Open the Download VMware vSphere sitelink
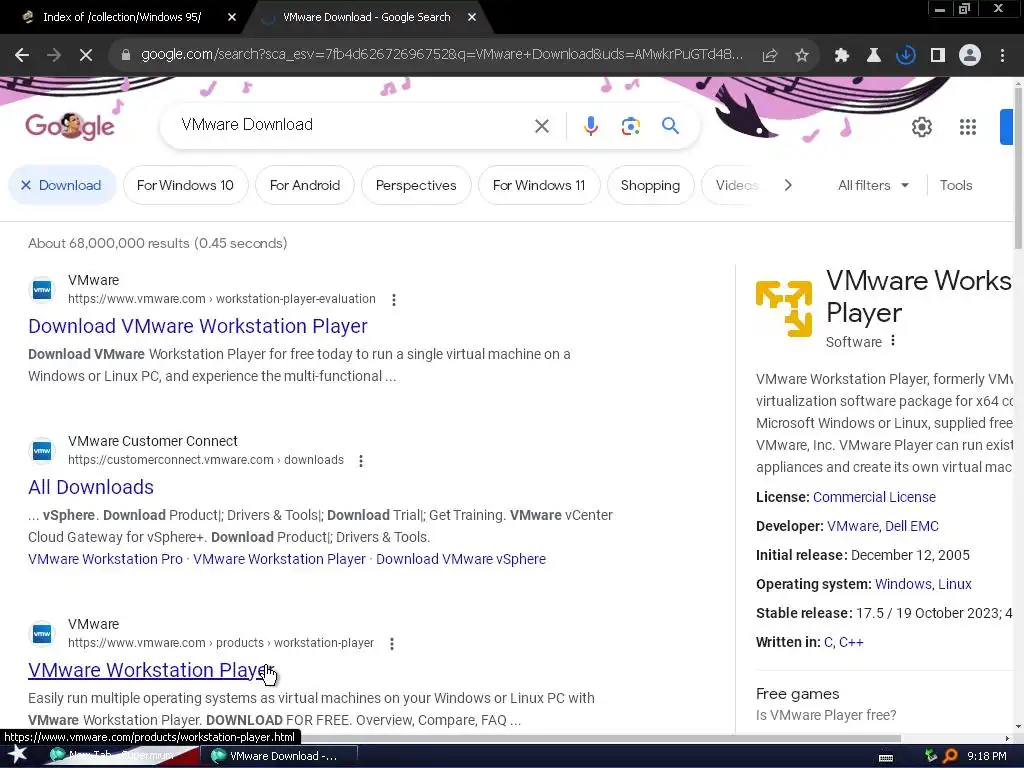Image resolution: width=1024 pixels, height=768 pixels. coord(461,559)
